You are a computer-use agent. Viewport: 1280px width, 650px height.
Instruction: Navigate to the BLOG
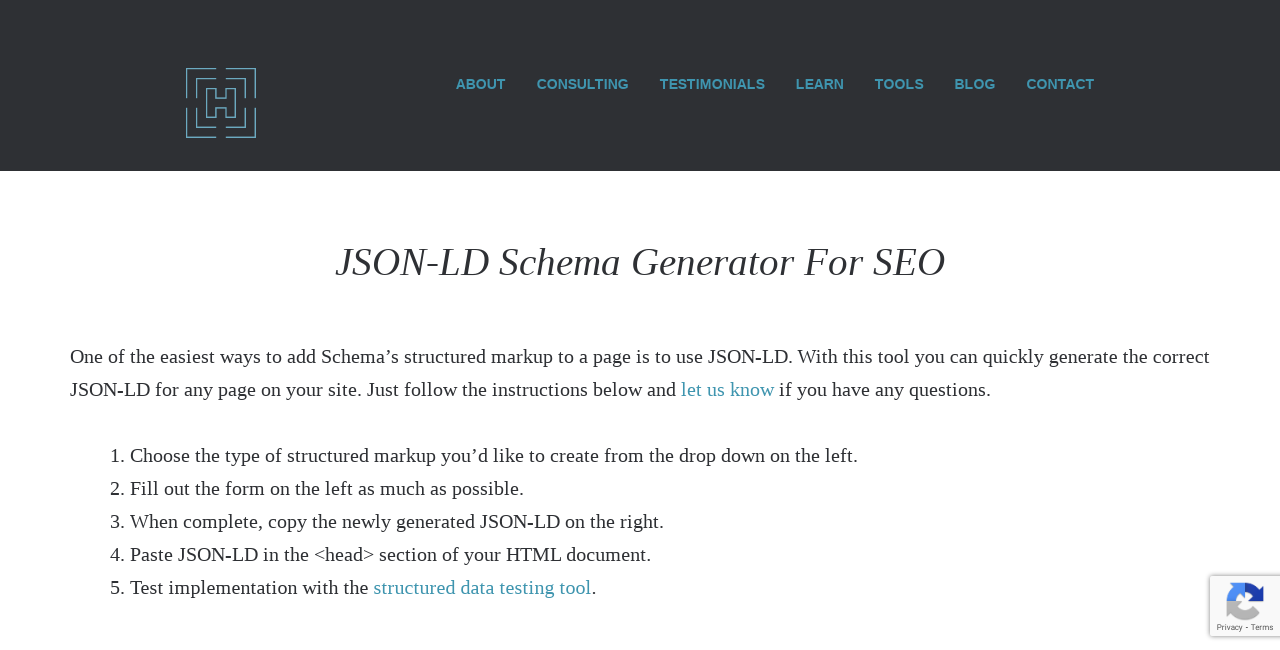click(974, 83)
